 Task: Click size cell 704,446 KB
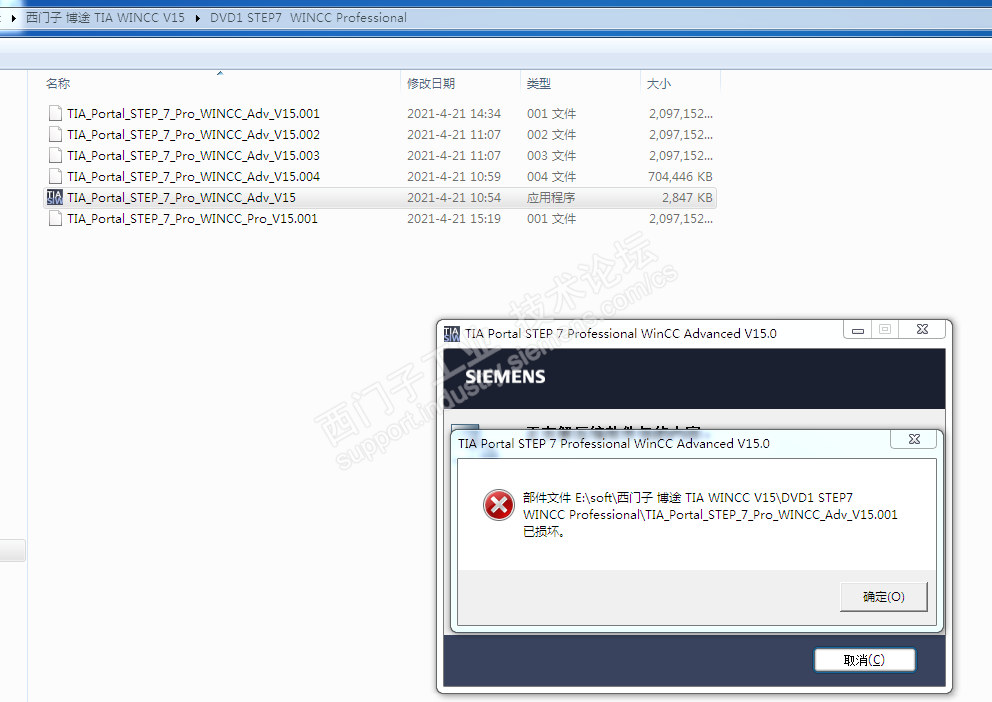click(680, 176)
